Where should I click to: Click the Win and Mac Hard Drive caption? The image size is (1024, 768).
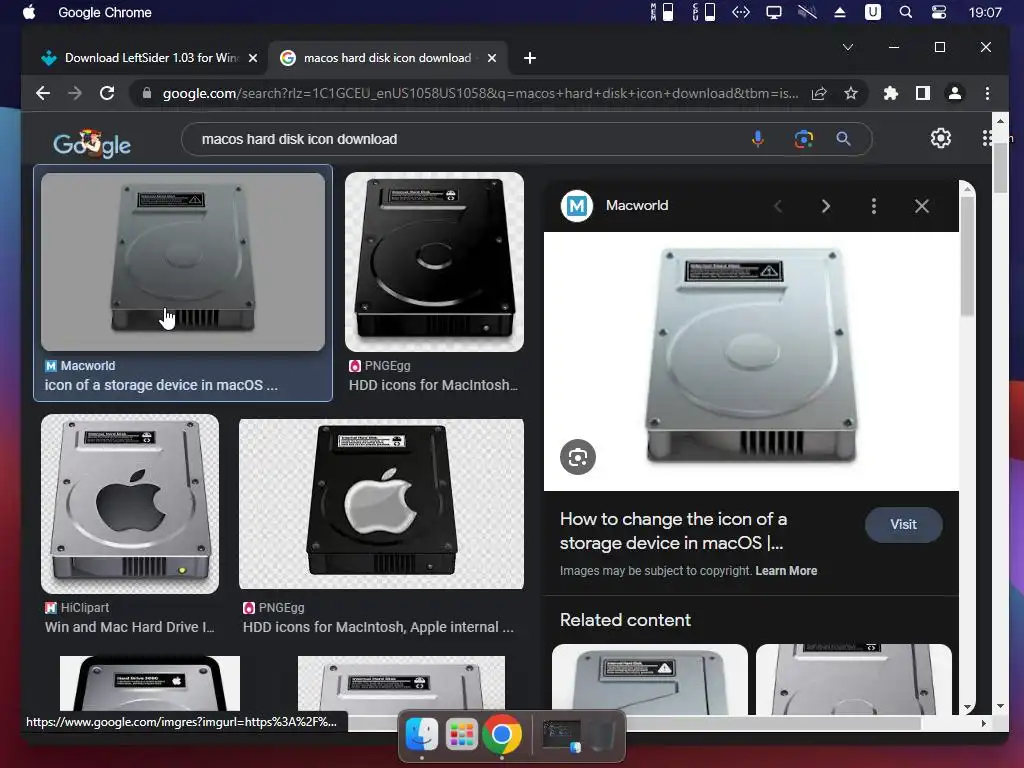(x=129, y=627)
